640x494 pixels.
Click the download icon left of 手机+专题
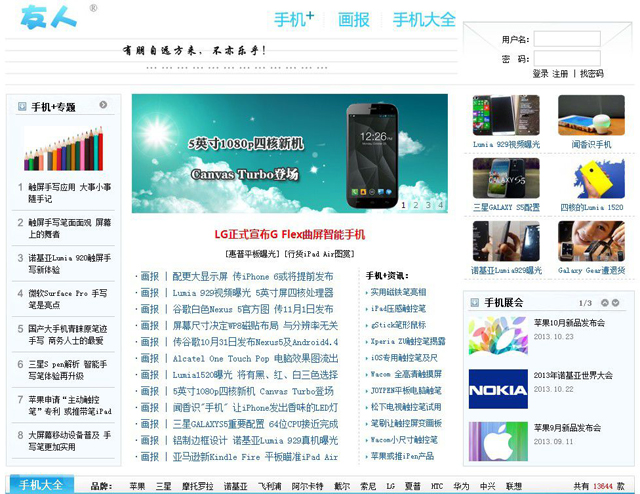22,107
